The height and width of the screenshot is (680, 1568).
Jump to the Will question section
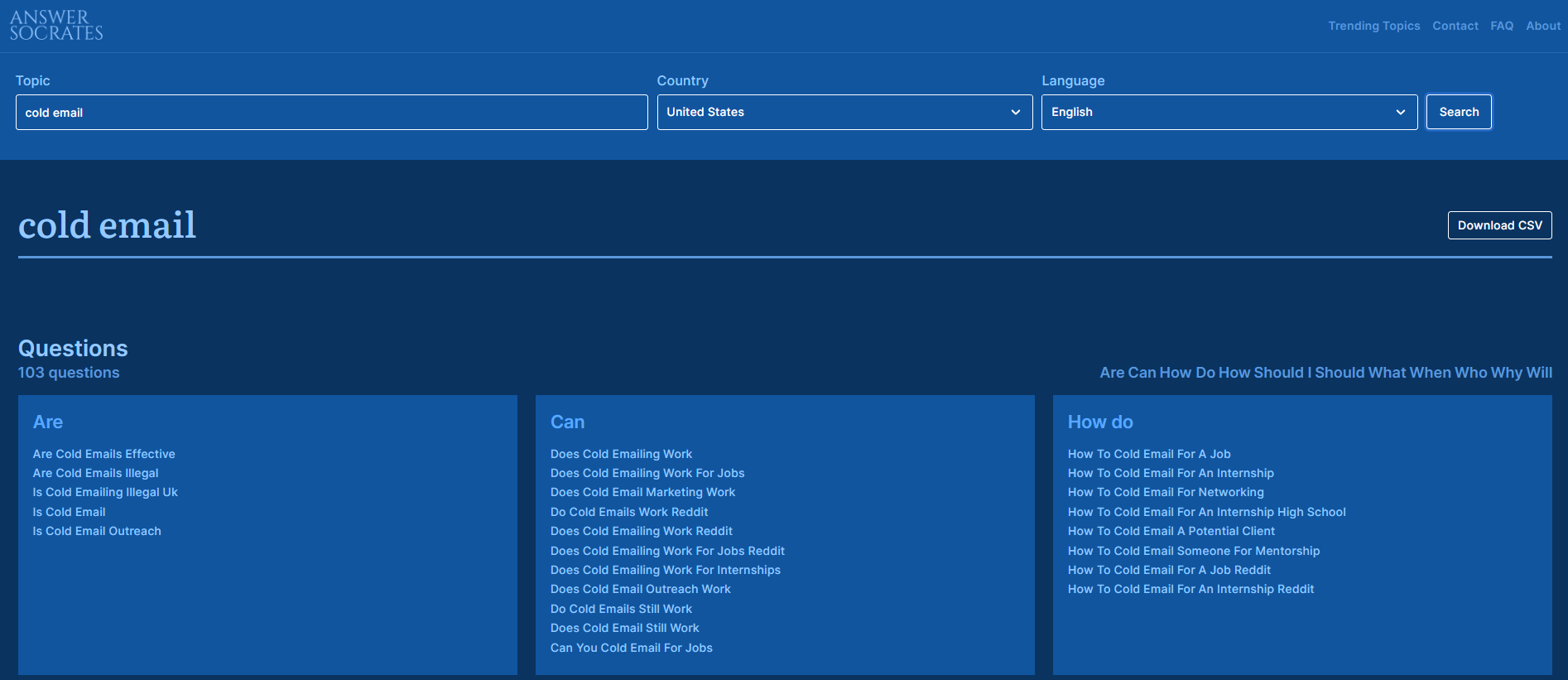(x=1539, y=373)
